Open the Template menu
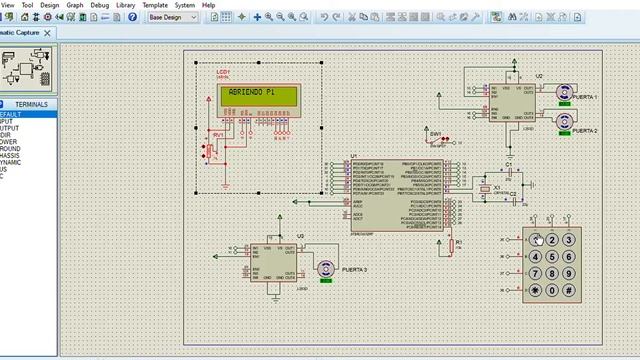The width and height of the screenshot is (640, 360). [155, 5]
